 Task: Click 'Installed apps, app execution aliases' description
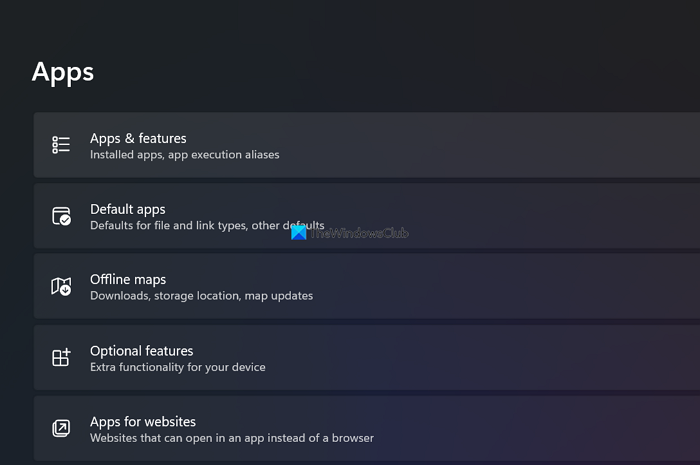pyautogui.click(x=184, y=155)
